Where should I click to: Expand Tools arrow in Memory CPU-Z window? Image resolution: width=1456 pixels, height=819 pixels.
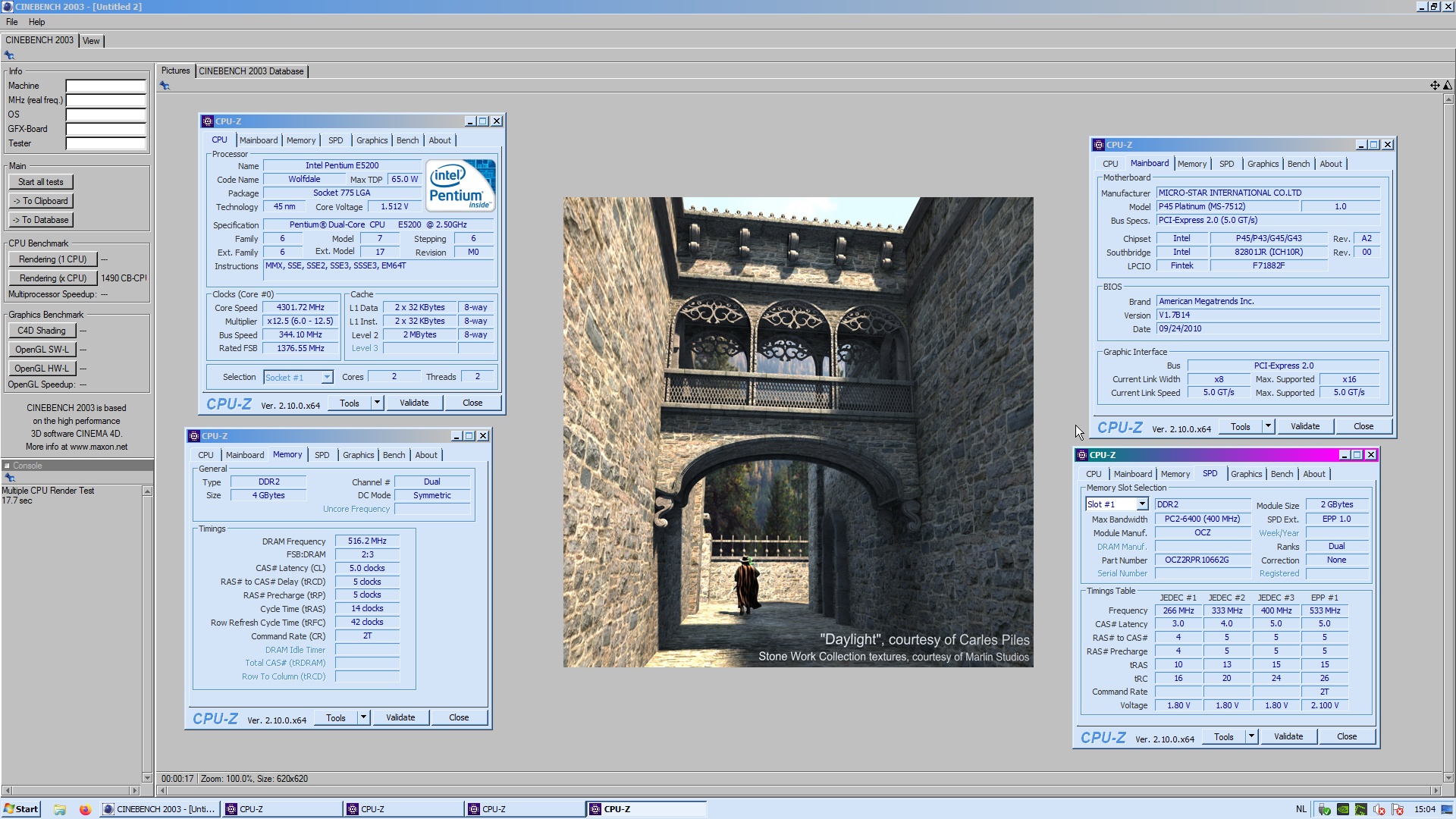click(363, 717)
